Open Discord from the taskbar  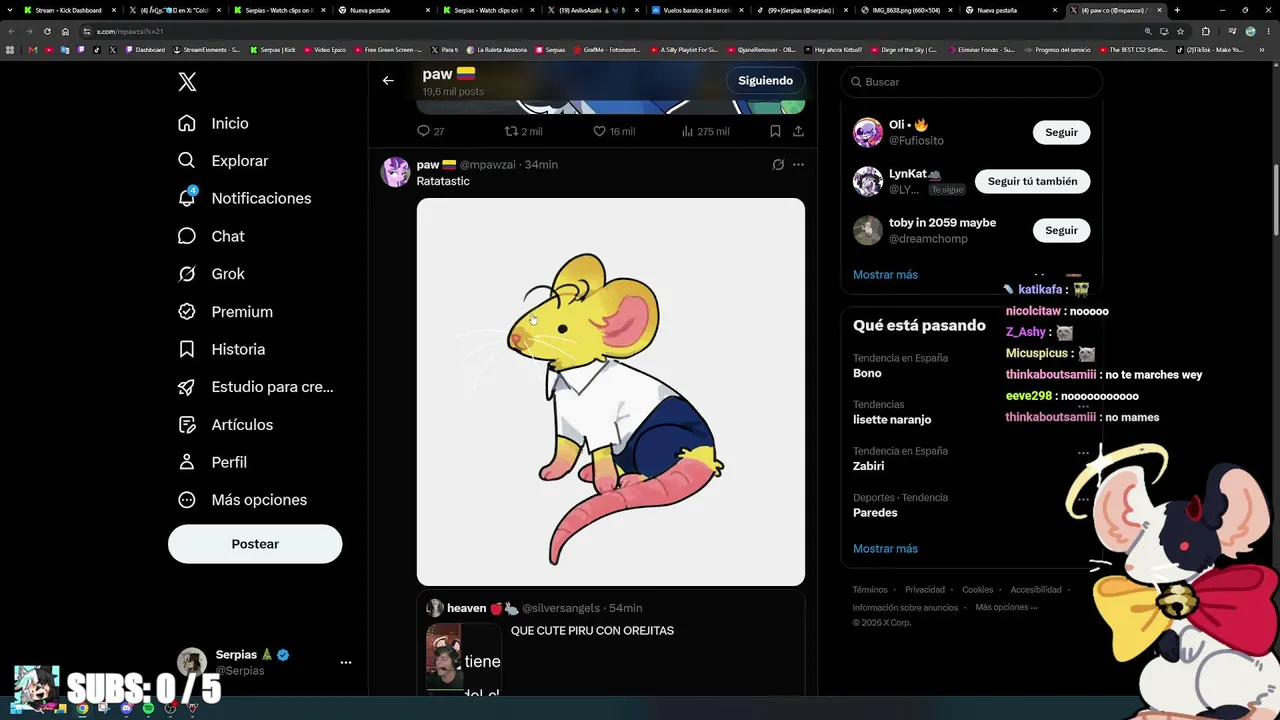point(126,708)
